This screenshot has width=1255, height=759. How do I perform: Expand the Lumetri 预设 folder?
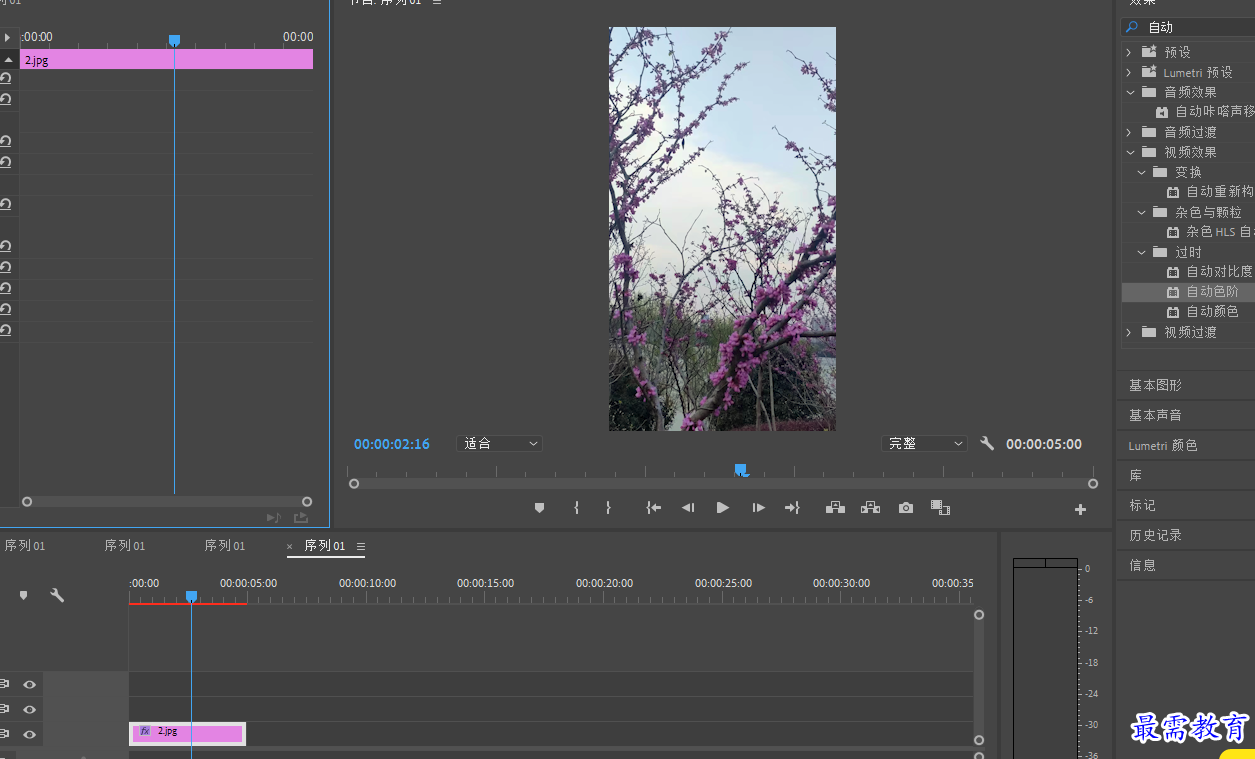(x=1129, y=72)
